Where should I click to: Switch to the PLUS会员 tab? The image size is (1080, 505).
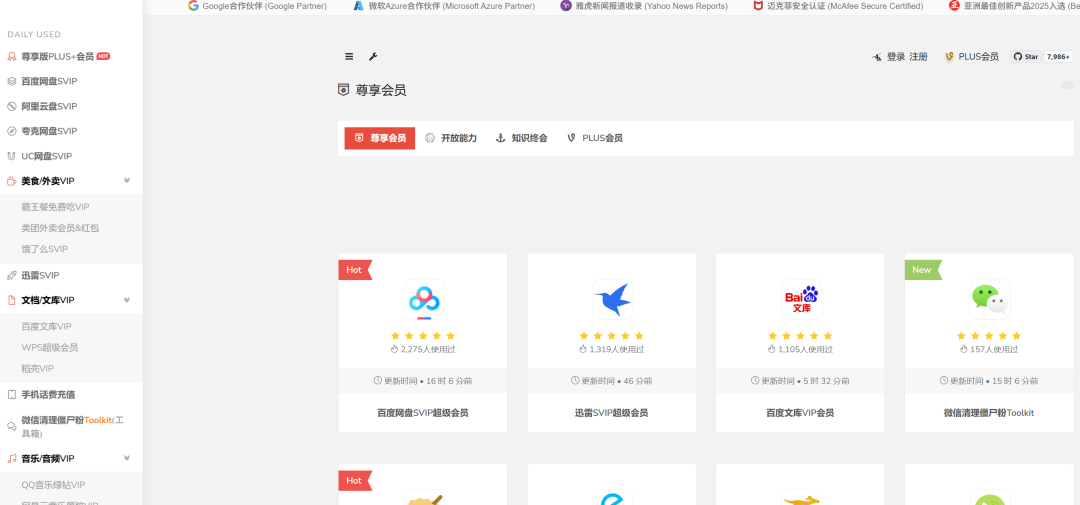(595, 138)
